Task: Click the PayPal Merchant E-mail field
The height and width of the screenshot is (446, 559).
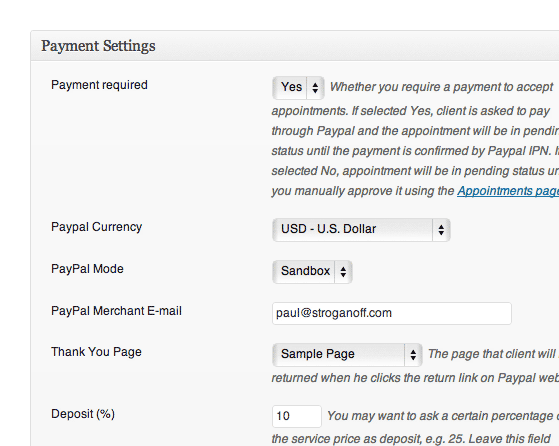Action: tap(392, 313)
